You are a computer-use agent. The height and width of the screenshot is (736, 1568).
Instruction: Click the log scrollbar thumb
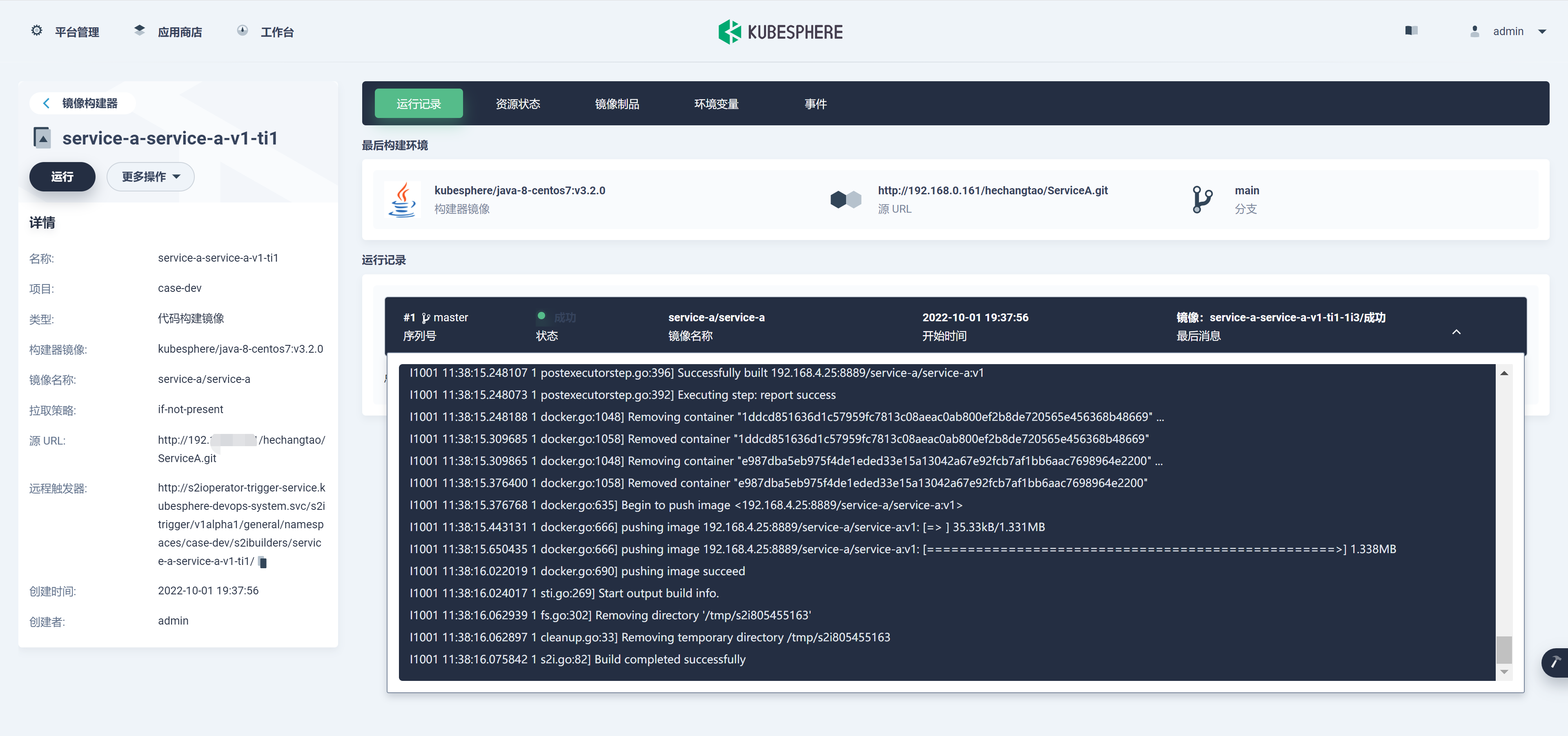coord(1503,649)
